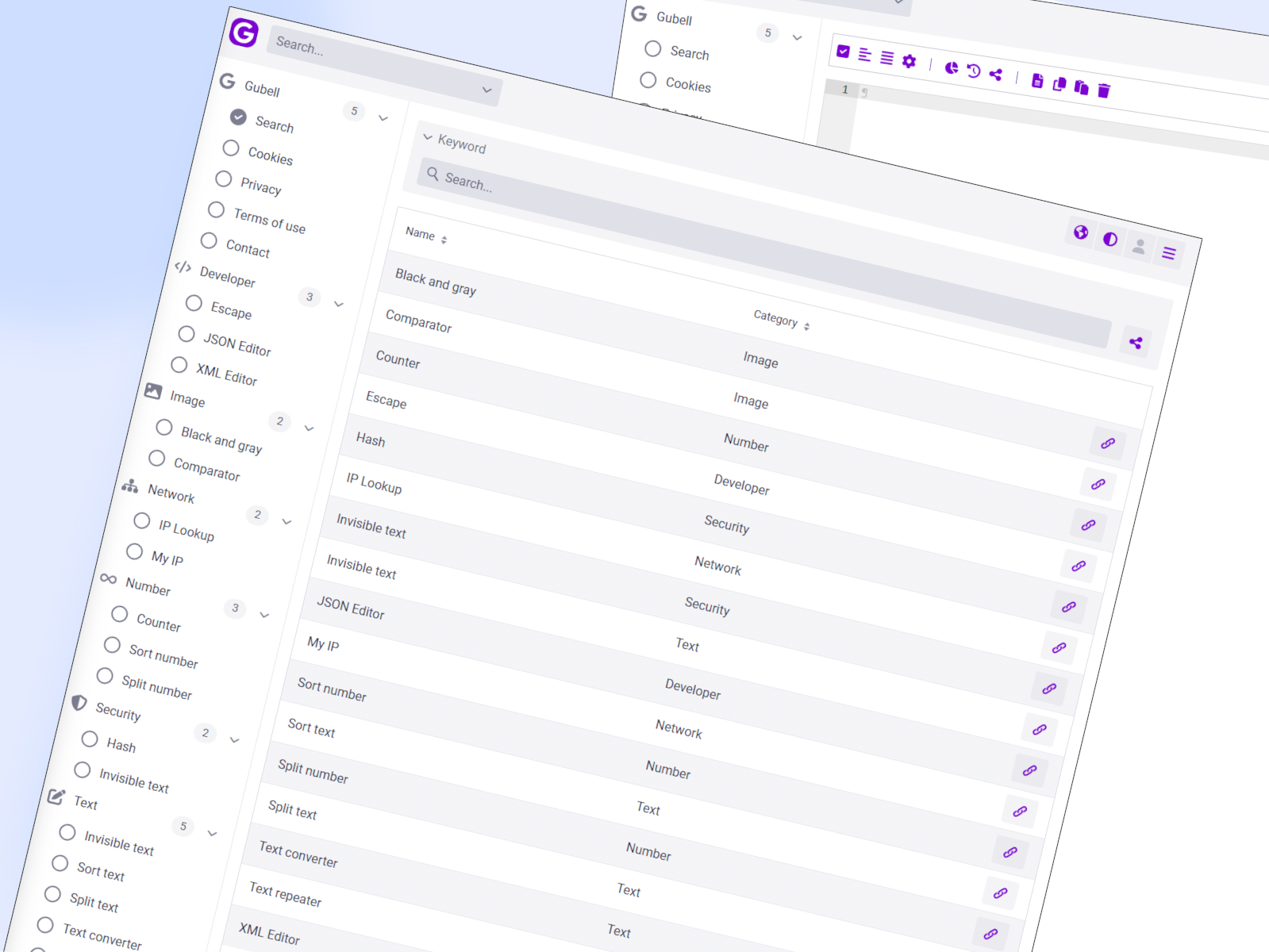
Task: Toggle the dark/light contrast theme icon
Action: point(1109,240)
